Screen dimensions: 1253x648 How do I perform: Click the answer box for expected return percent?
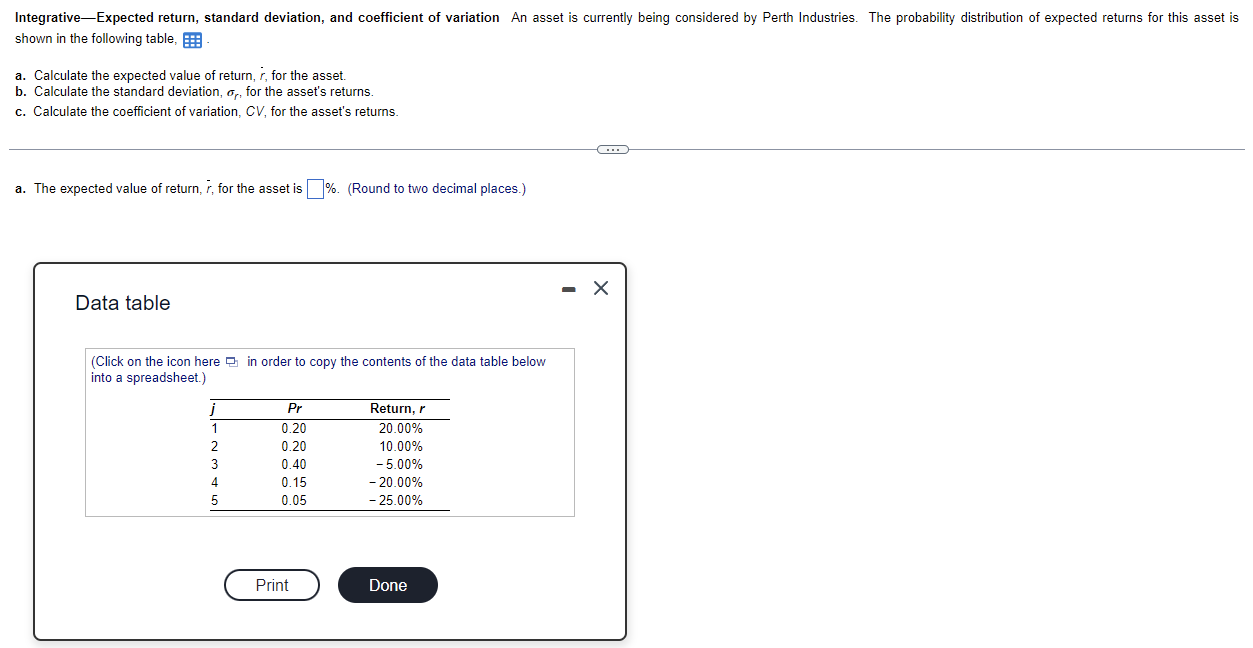pos(314,188)
